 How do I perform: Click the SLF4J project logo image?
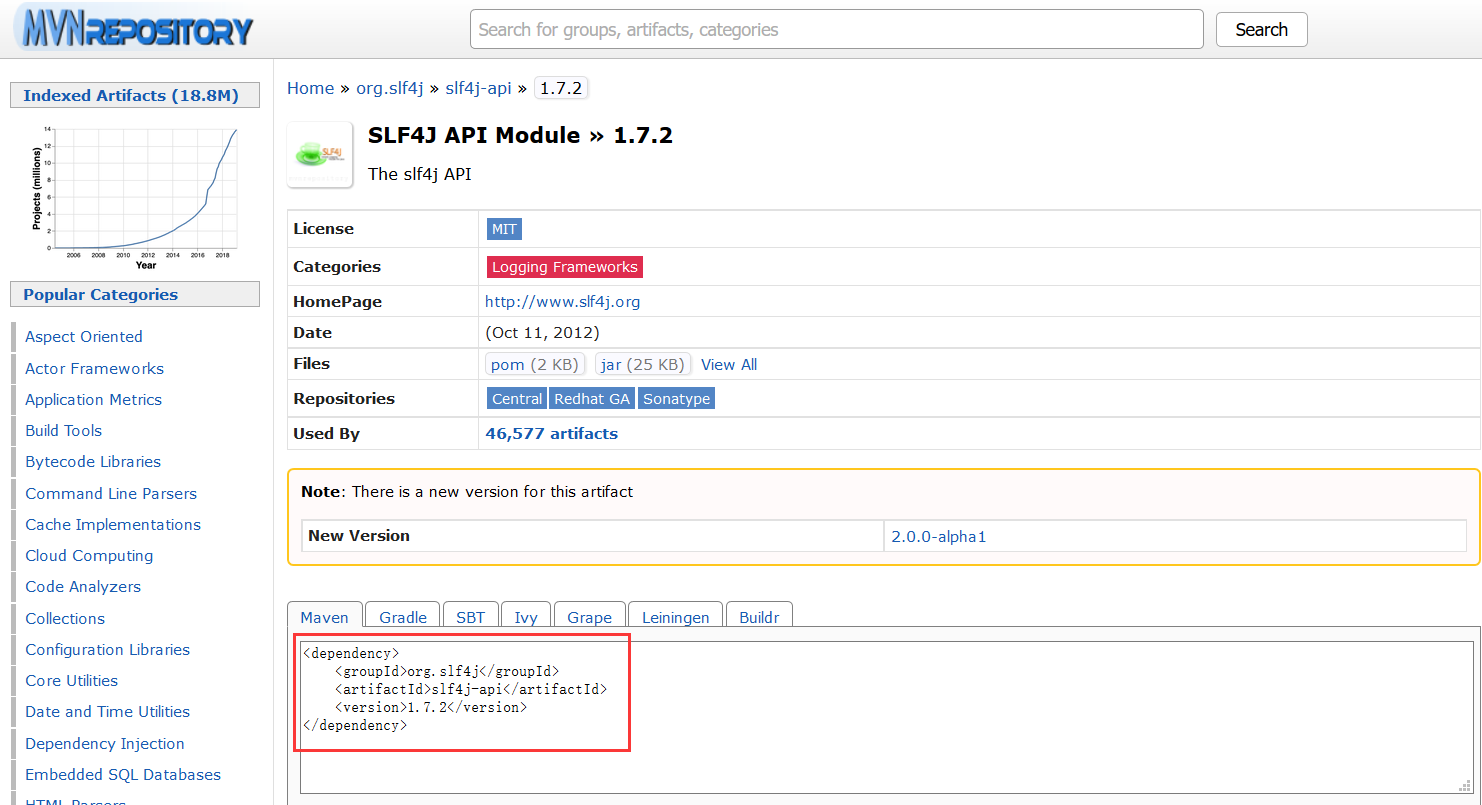(x=320, y=155)
